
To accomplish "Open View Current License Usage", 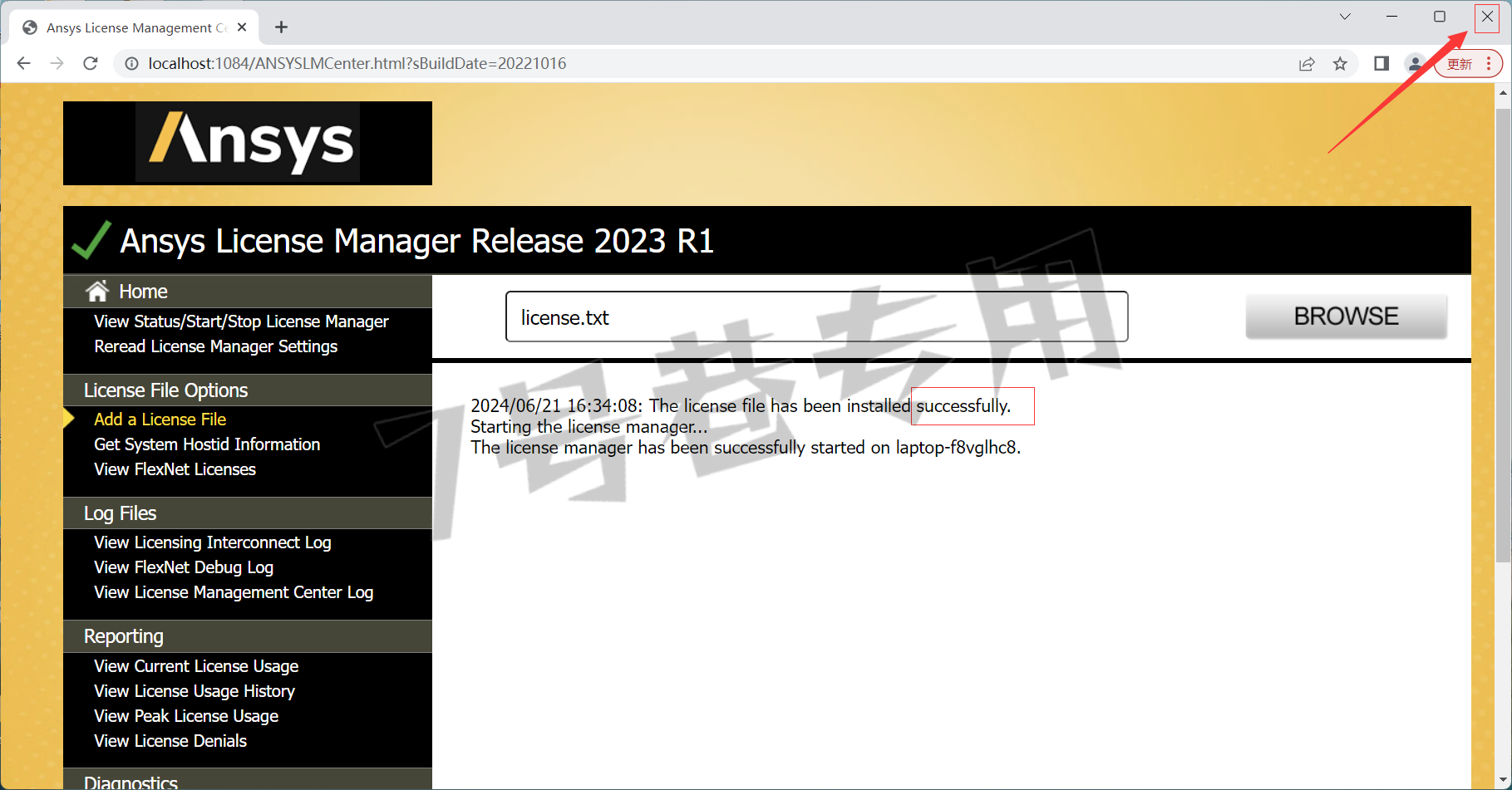I will click(196, 666).
